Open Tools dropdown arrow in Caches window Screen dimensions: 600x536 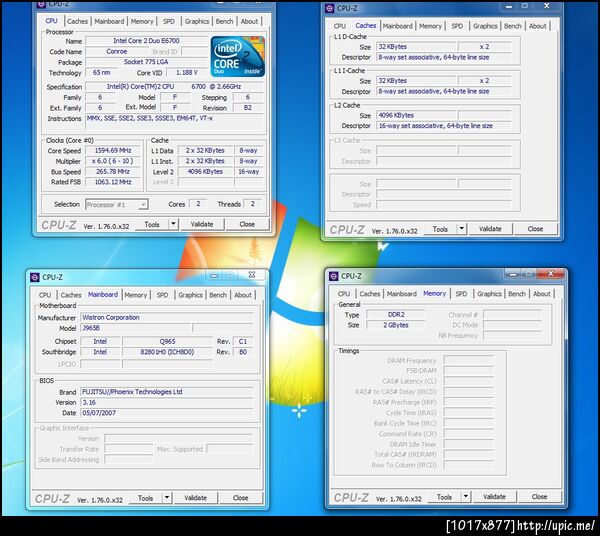pos(462,229)
